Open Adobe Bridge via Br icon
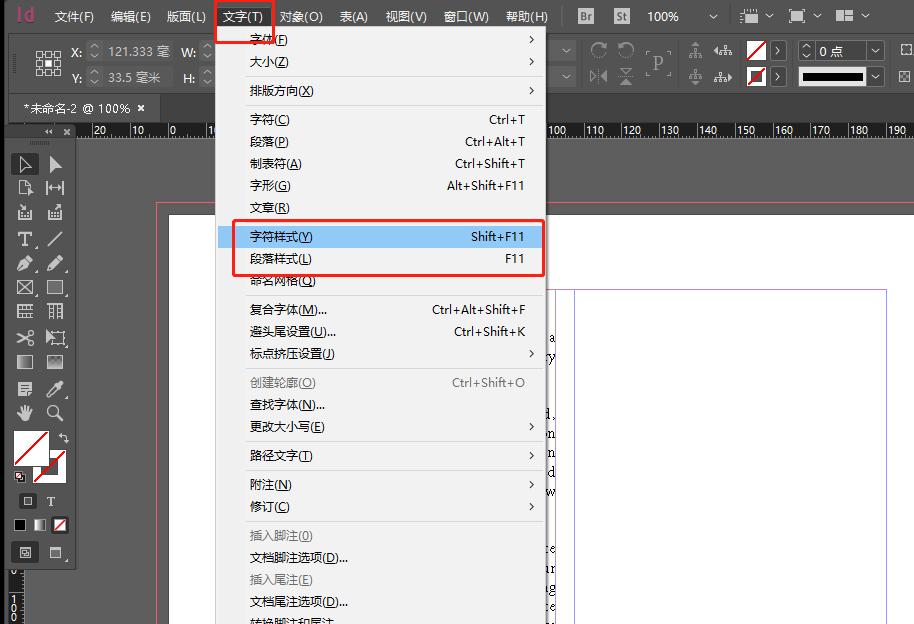This screenshot has height=624, width=914. coord(586,16)
